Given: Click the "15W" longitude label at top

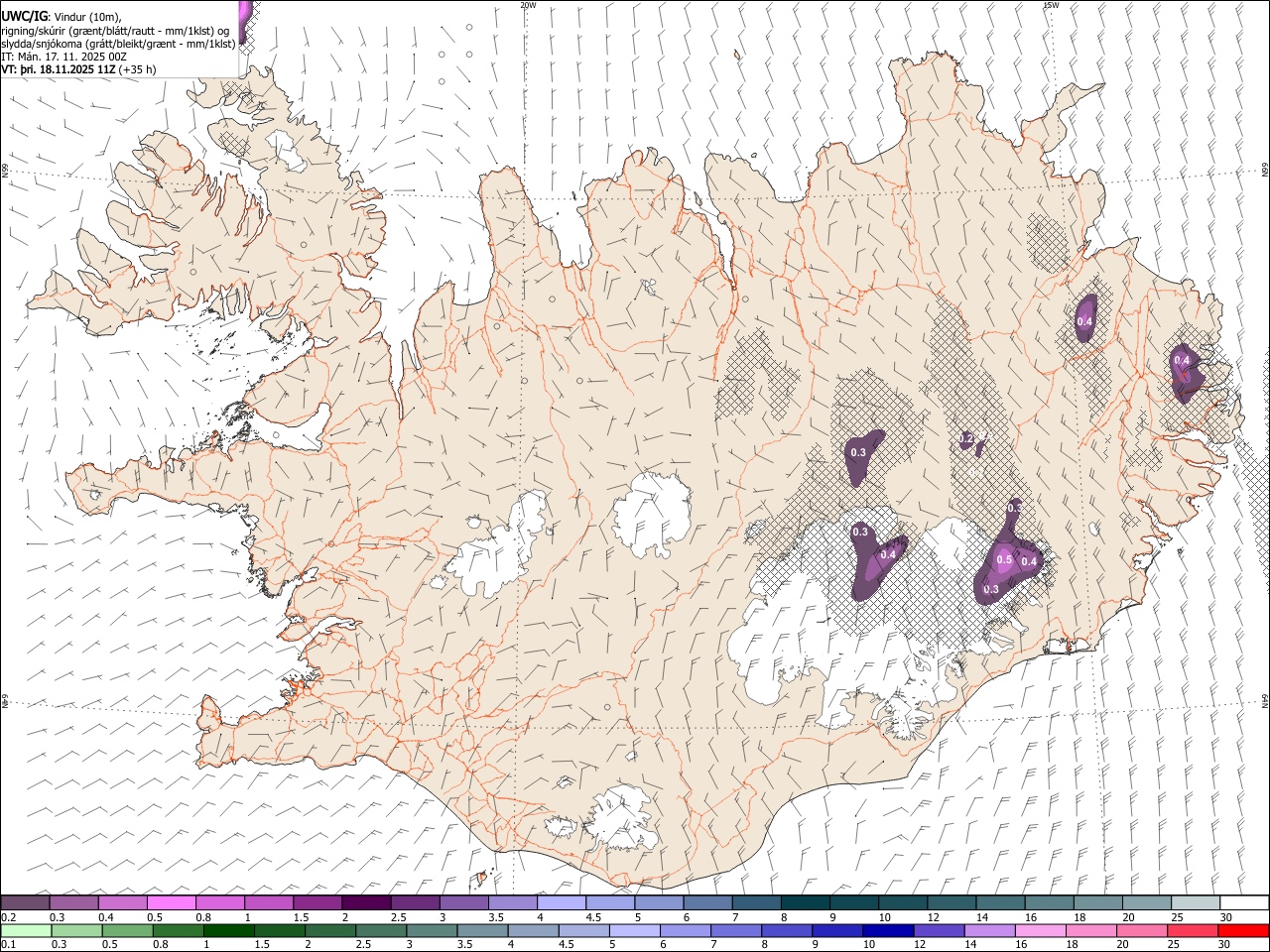Looking at the screenshot, I should point(1051,5).
